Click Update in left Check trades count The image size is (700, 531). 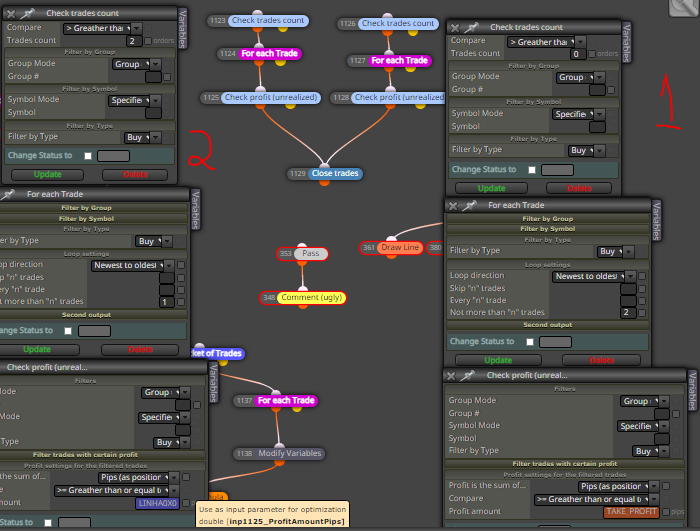coord(47,175)
